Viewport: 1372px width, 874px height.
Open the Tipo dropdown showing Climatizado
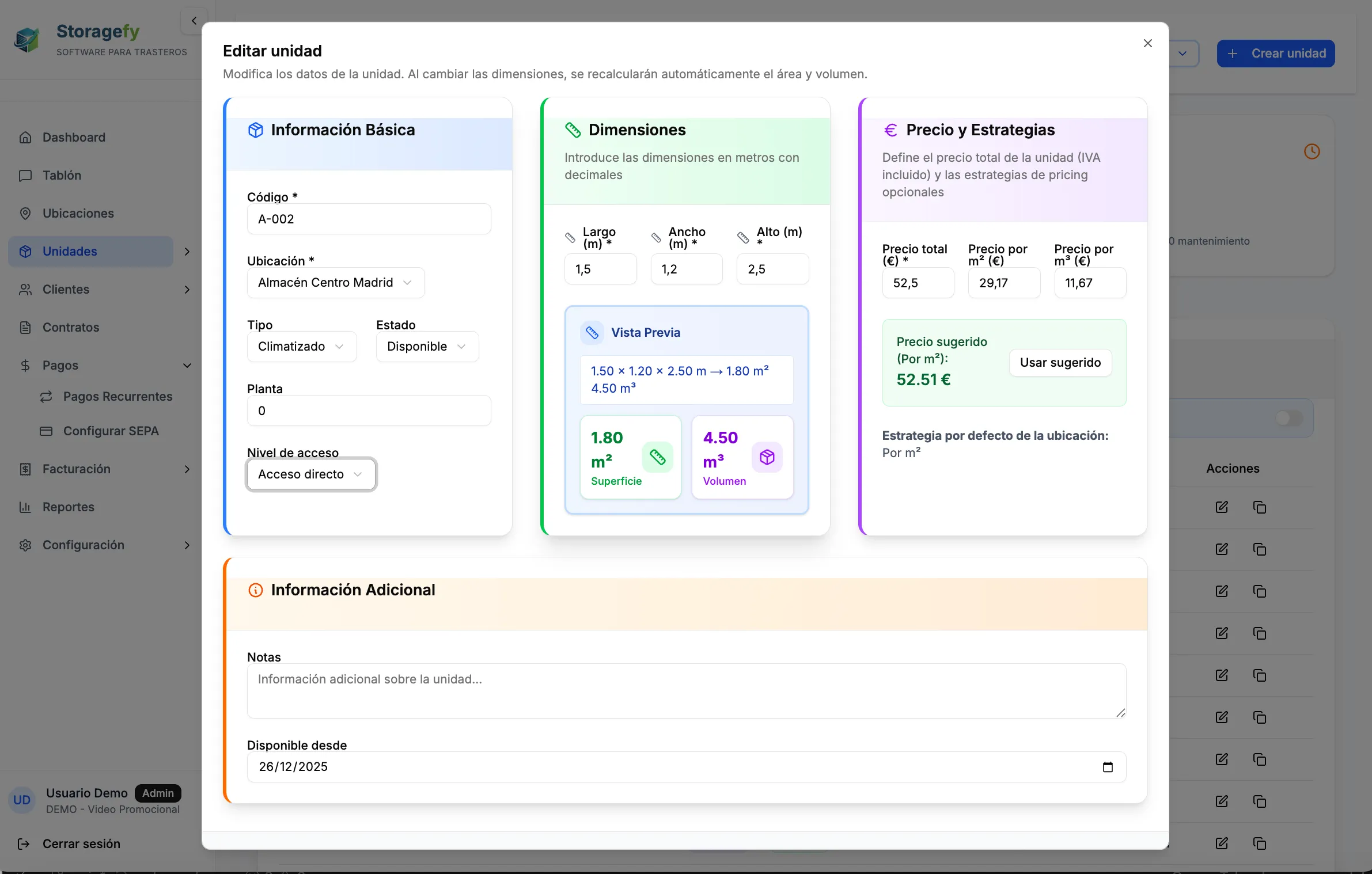tap(301, 347)
